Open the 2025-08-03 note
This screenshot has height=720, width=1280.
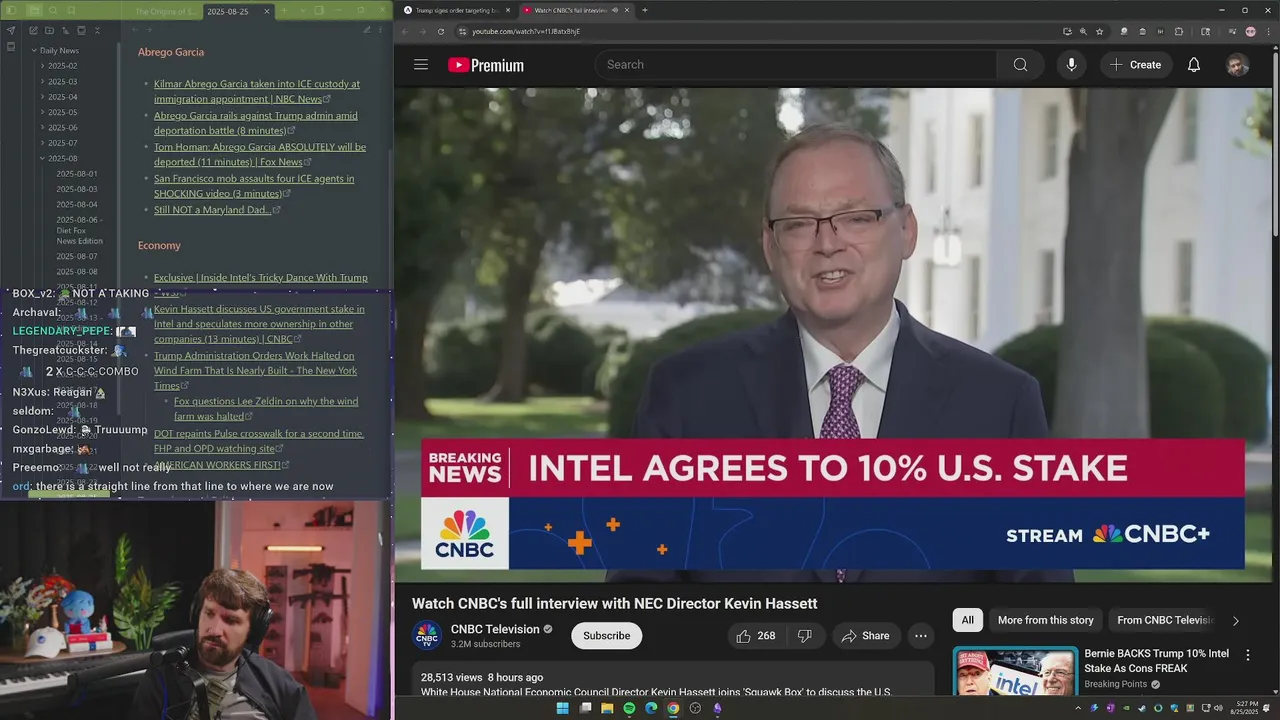click(x=77, y=189)
